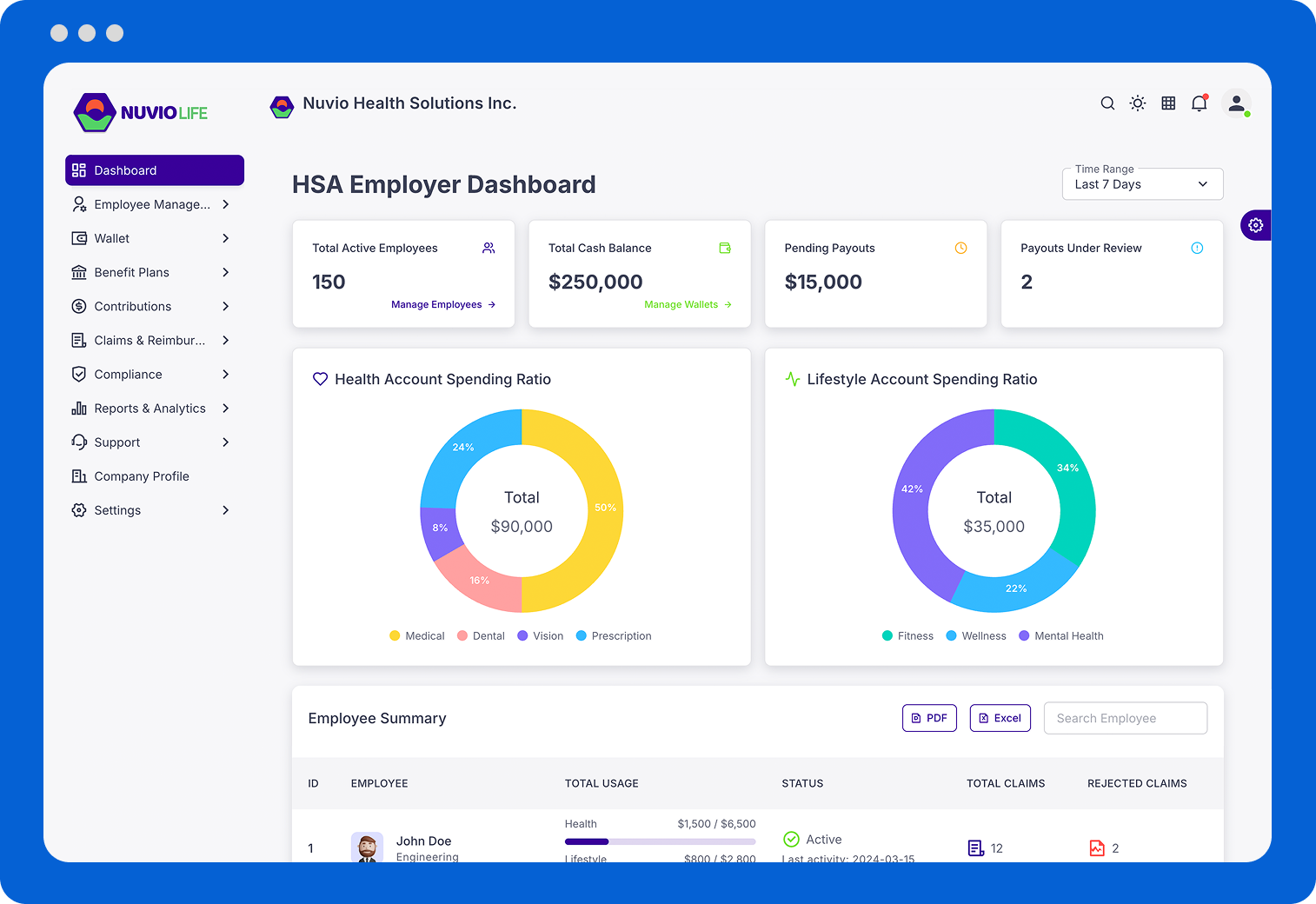This screenshot has height=904, width=1316.
Task: Select Dashboard in the sidebar
Action: click(155, 170)
